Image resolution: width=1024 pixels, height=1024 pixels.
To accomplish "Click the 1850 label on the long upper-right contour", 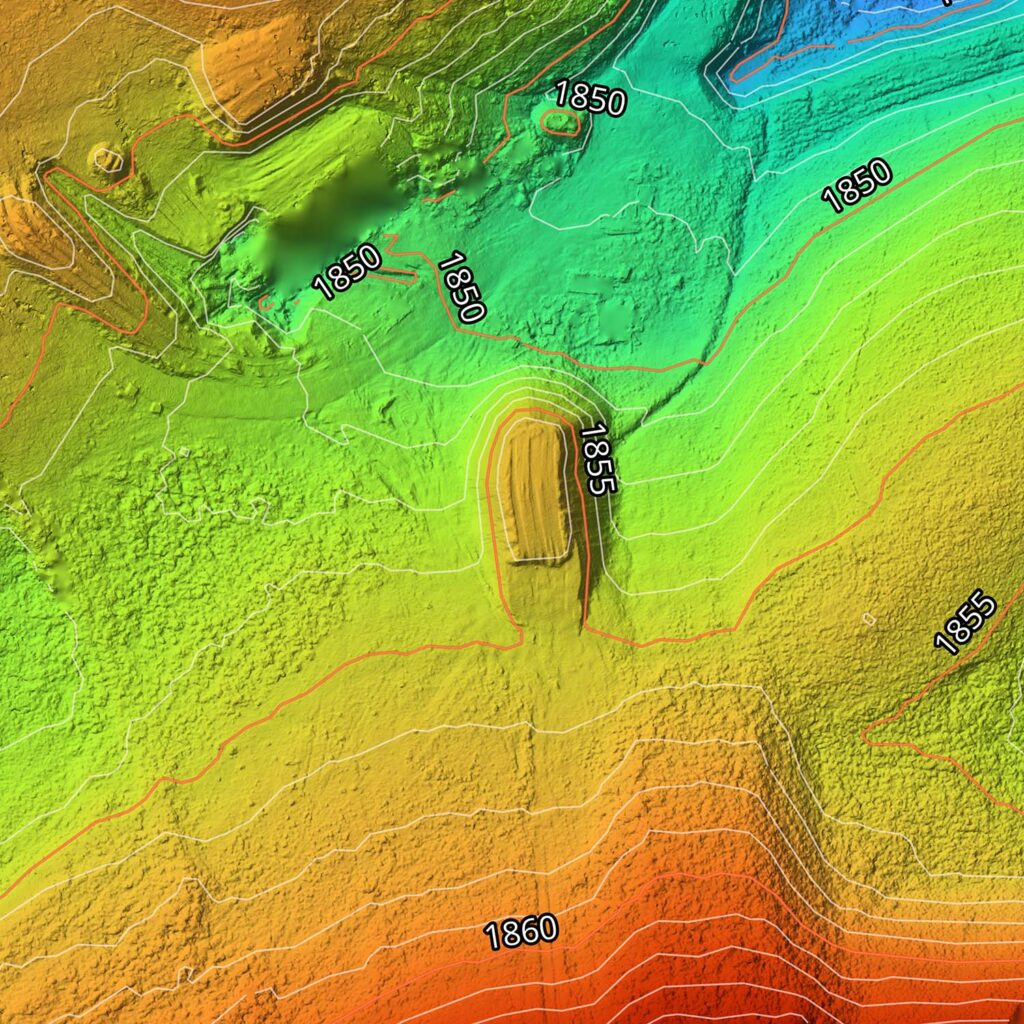I will [x=857, y=185].
